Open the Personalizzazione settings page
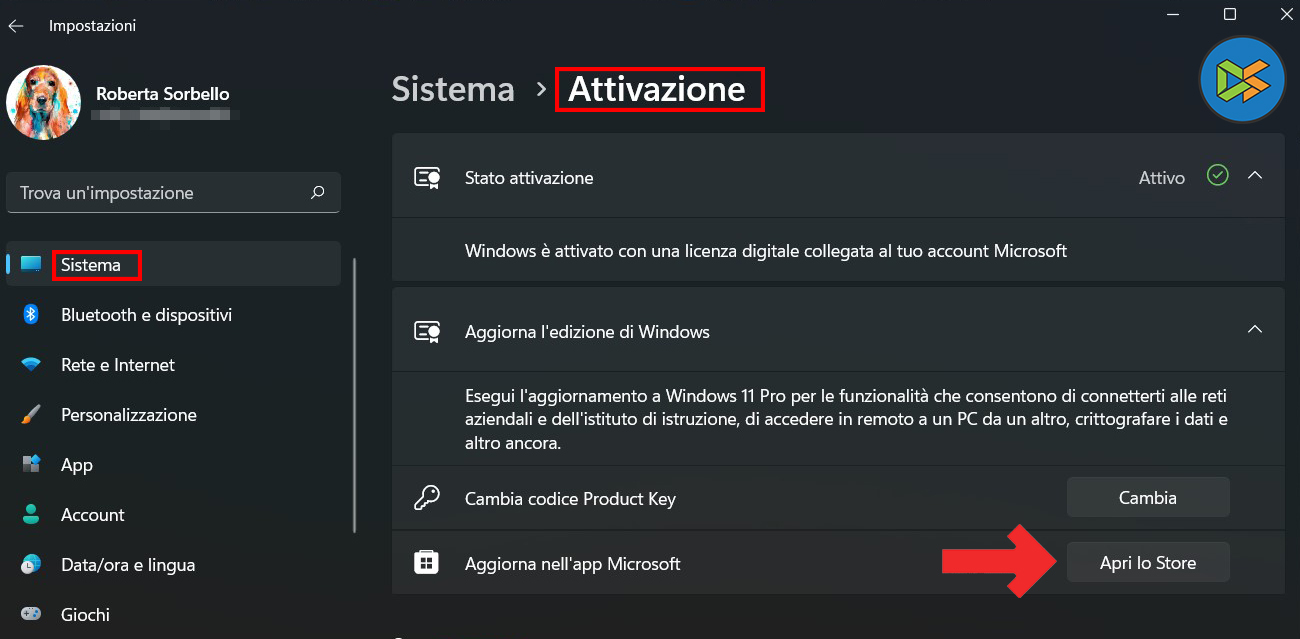 click(x=128, y=415)
